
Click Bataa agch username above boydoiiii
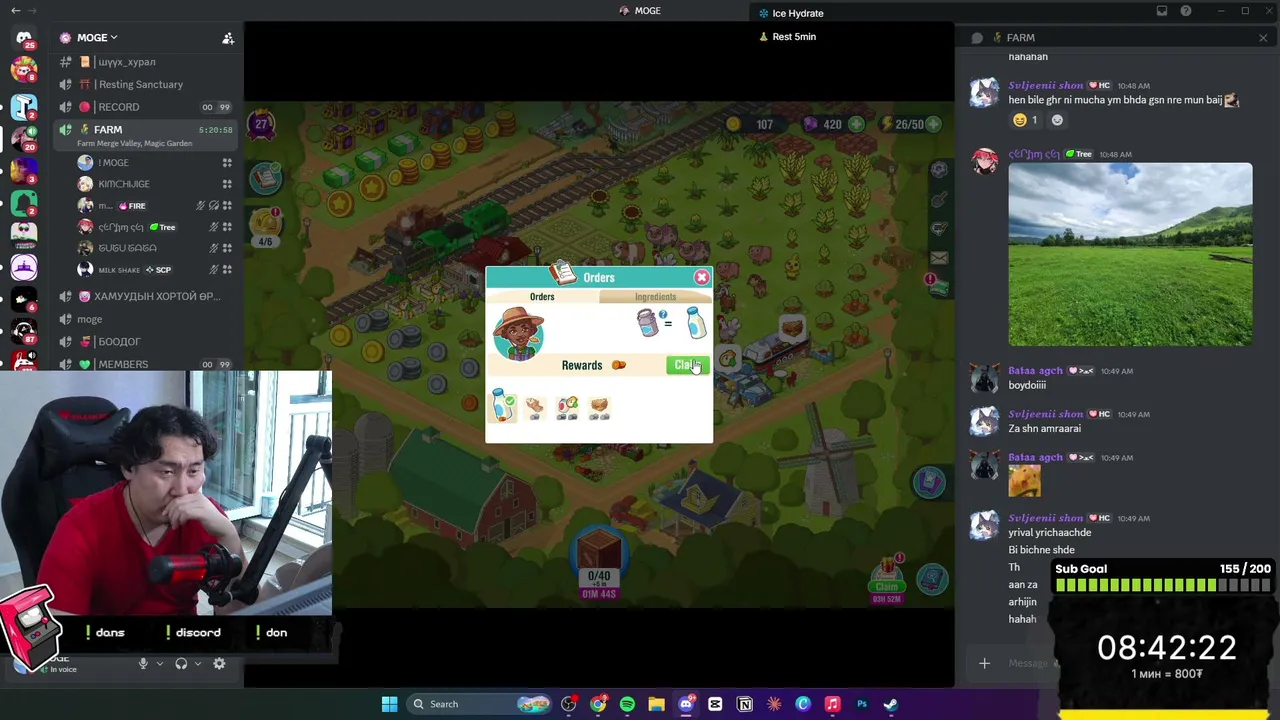tap(1035, 371)
